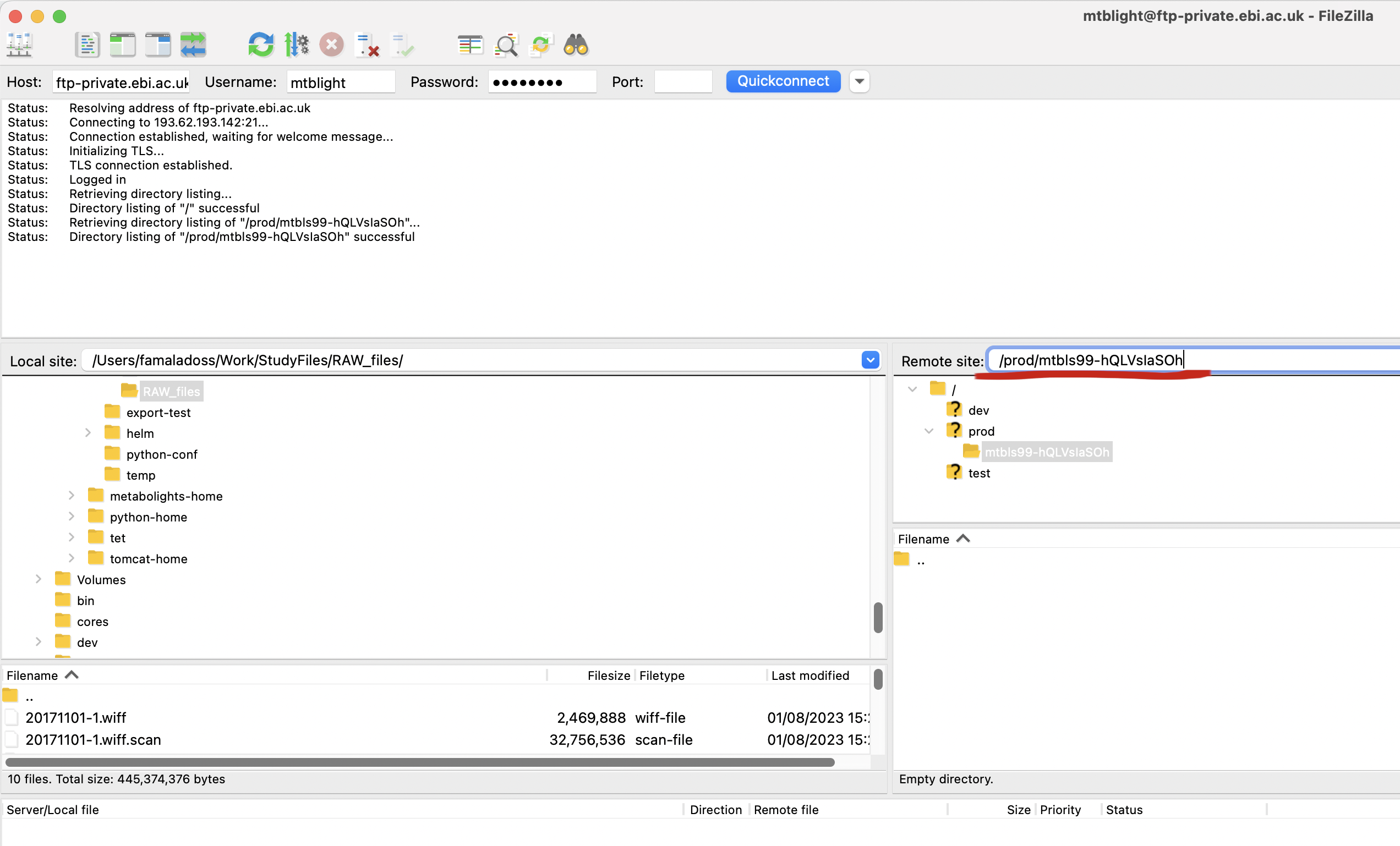Collapse the remote prod folder
Viewport: 1400px width, 846px height.
coord(929,431)
